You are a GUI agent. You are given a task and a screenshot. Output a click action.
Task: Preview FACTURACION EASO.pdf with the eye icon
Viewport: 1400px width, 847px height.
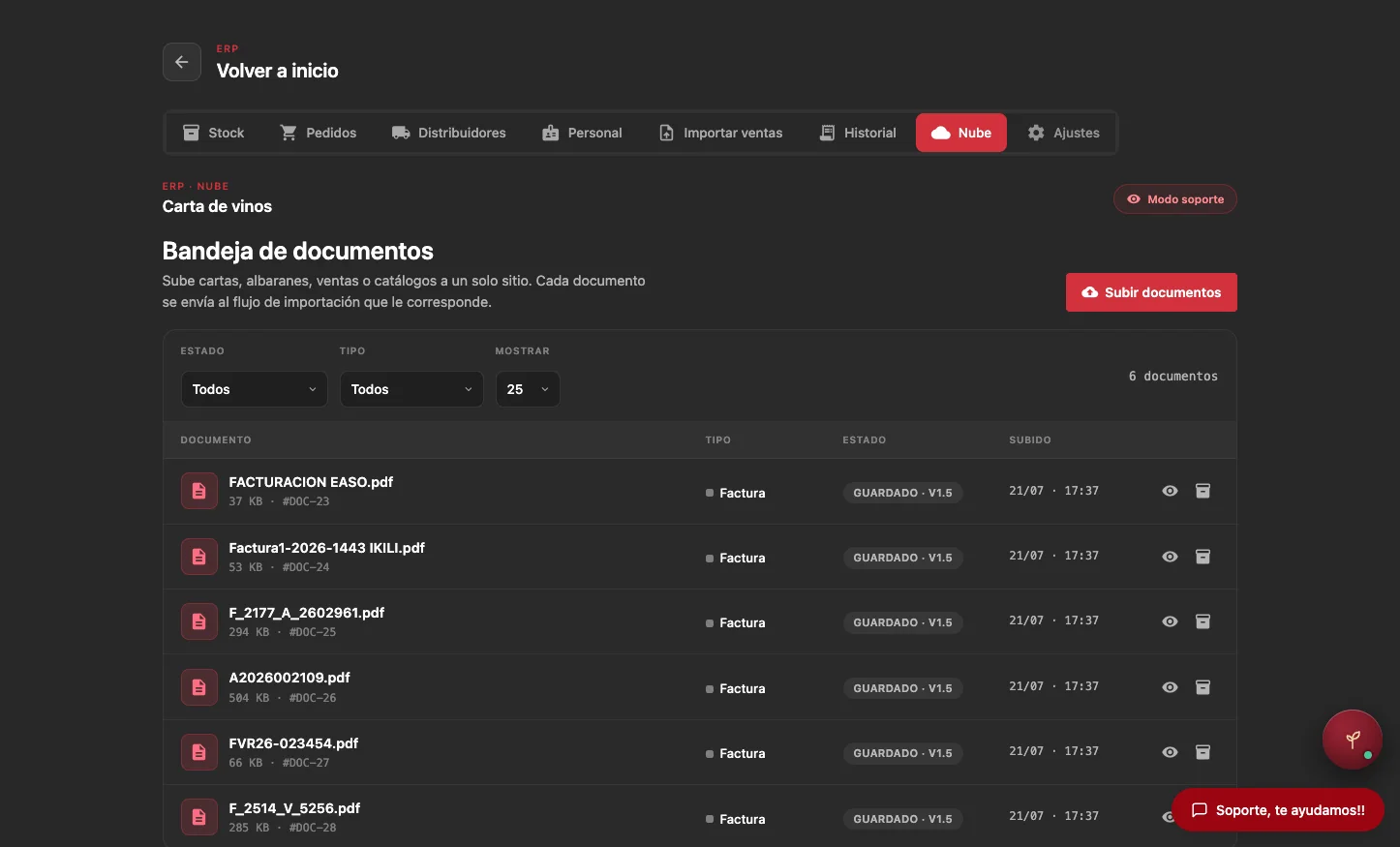click(x=1170, y=491)
